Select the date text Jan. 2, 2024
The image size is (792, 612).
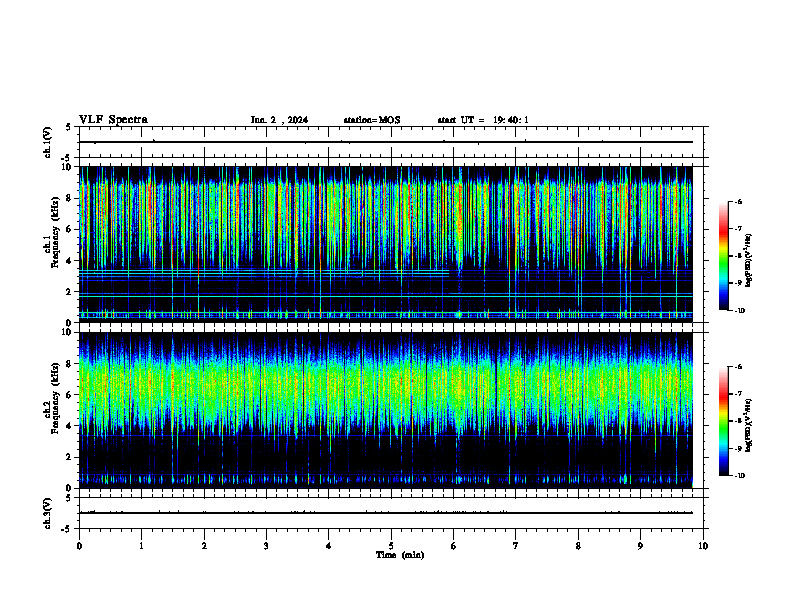click(x=279, y=120)
